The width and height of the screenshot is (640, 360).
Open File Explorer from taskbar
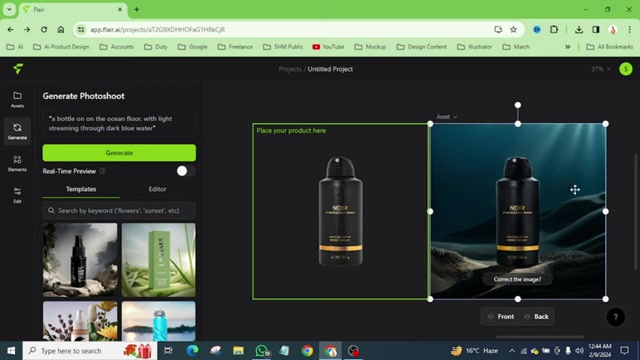tap(238, 351)
